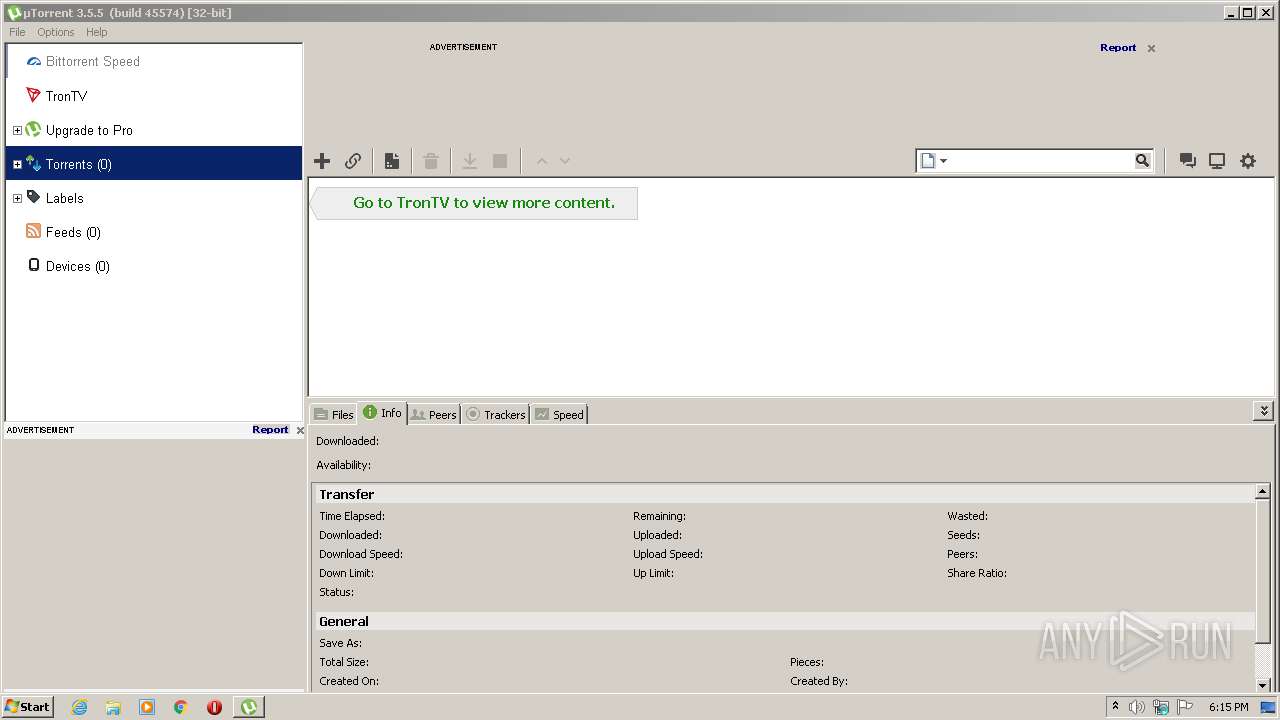Image resolution: width=1280 pixels, height=720 pixels.
Task: Click the Transfer section header
Action: [x=784, y=494]
